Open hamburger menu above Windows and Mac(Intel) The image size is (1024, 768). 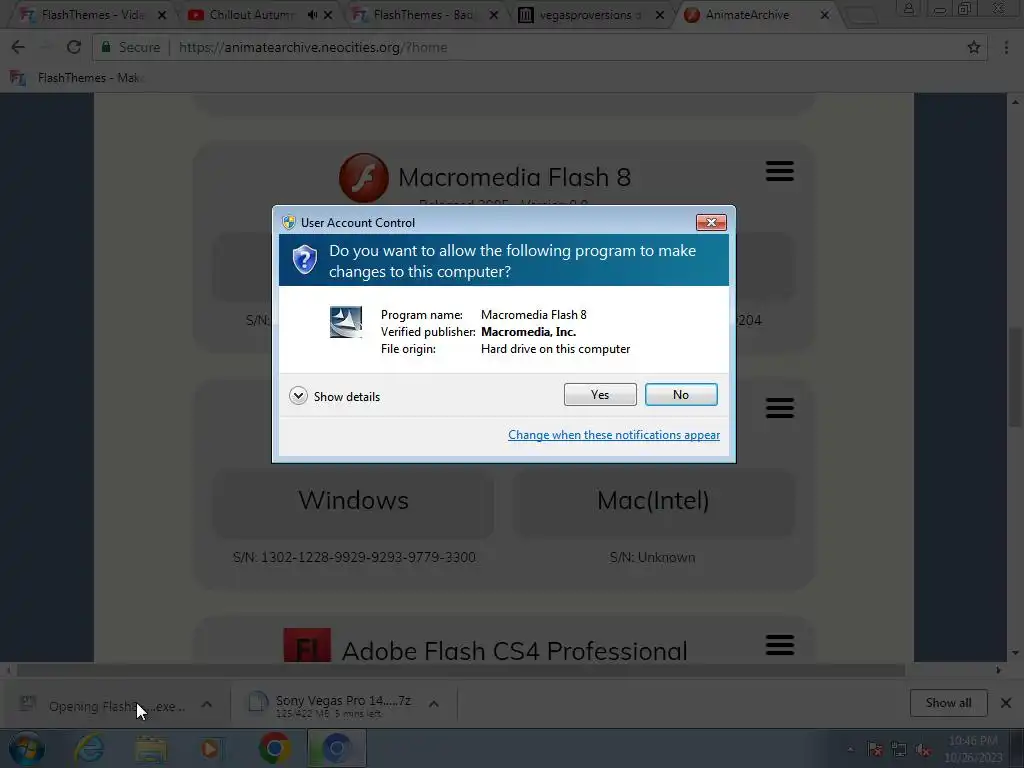pos(779,408)
